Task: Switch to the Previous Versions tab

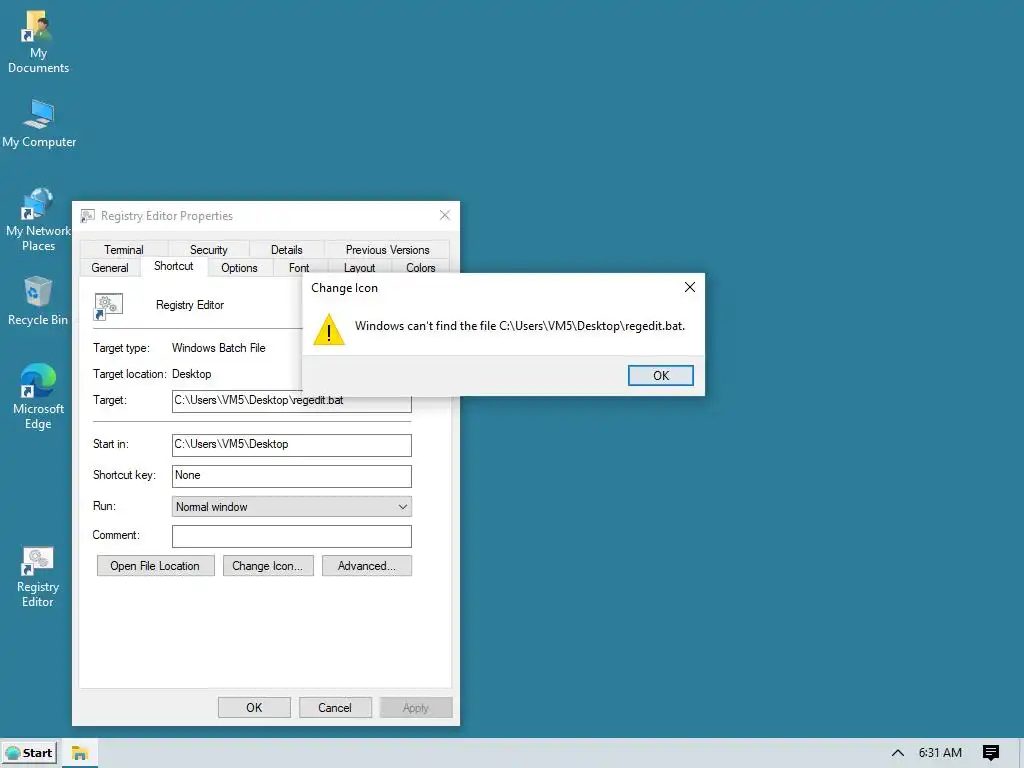Action: pyautogui.click(x=387, y=249)
